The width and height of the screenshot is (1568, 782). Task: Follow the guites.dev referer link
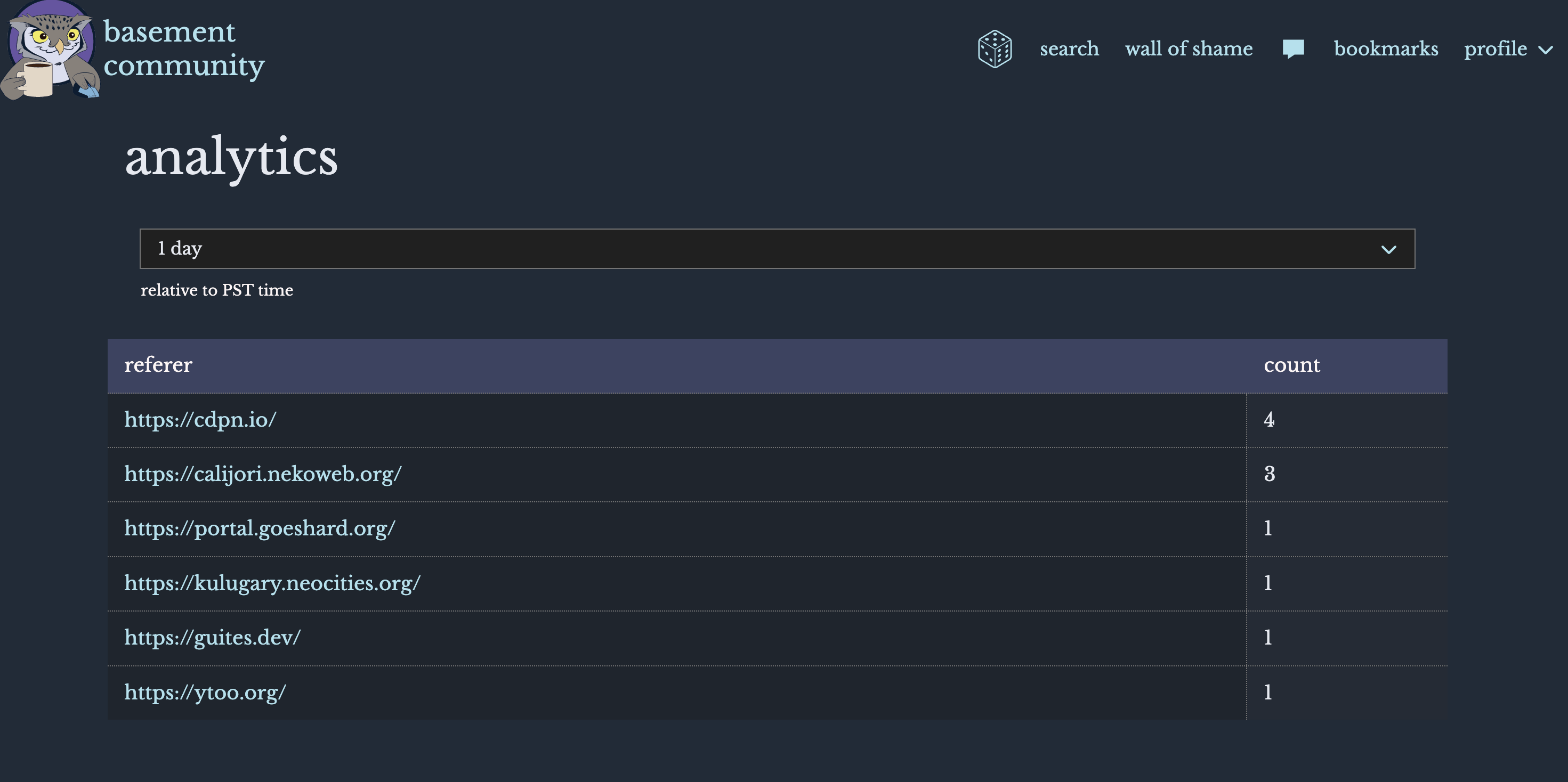[213, 637]
